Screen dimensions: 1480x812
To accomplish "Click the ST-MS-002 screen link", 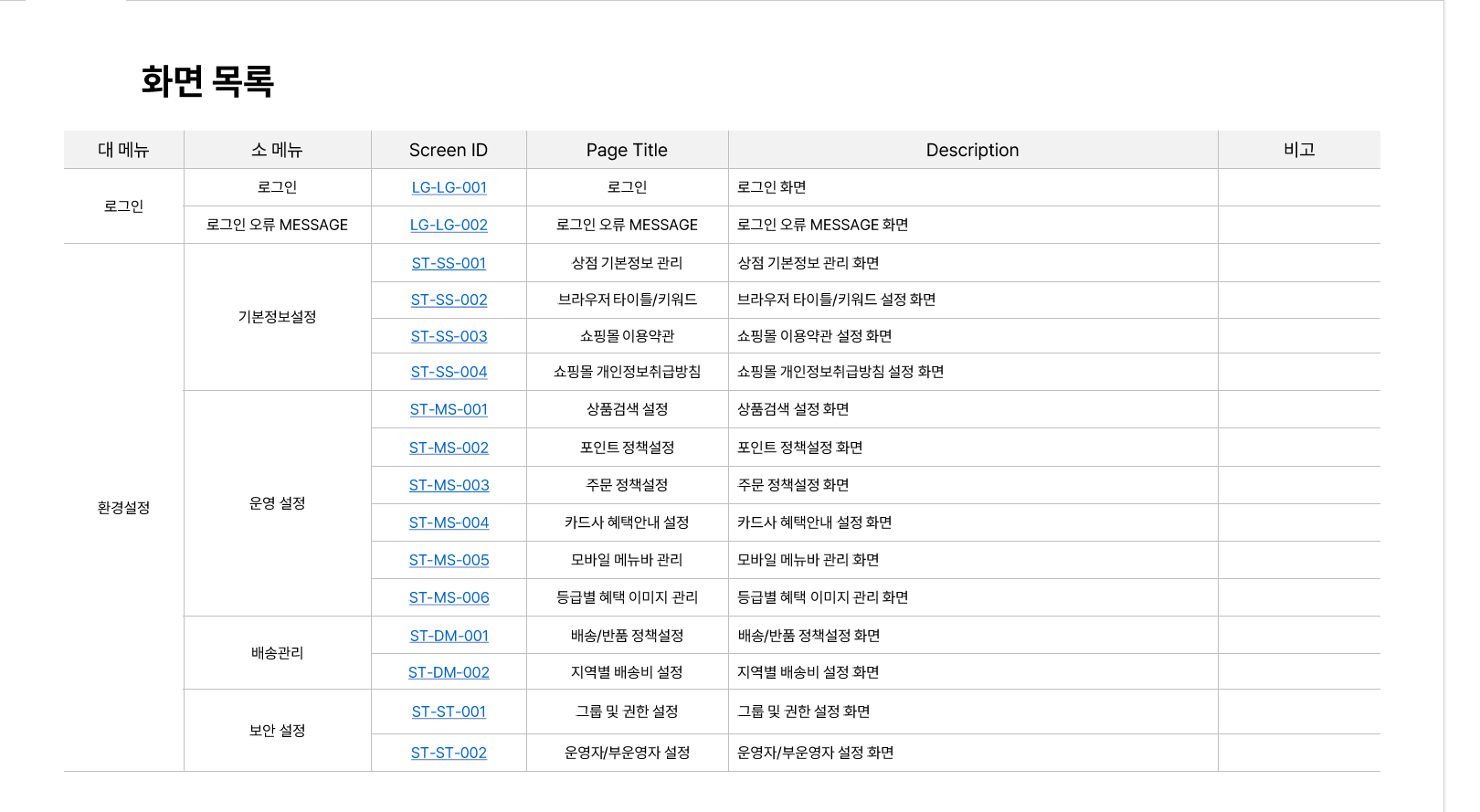I will [449, 448].
